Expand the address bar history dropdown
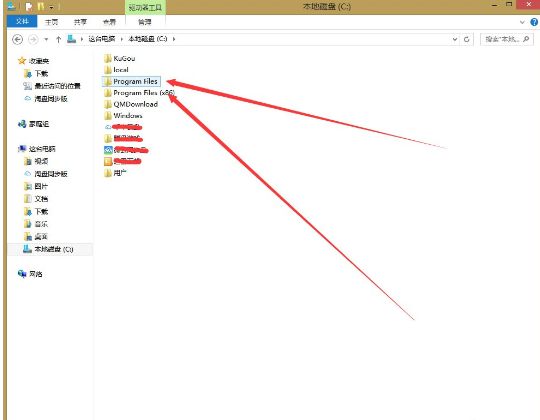 [455, 39]
